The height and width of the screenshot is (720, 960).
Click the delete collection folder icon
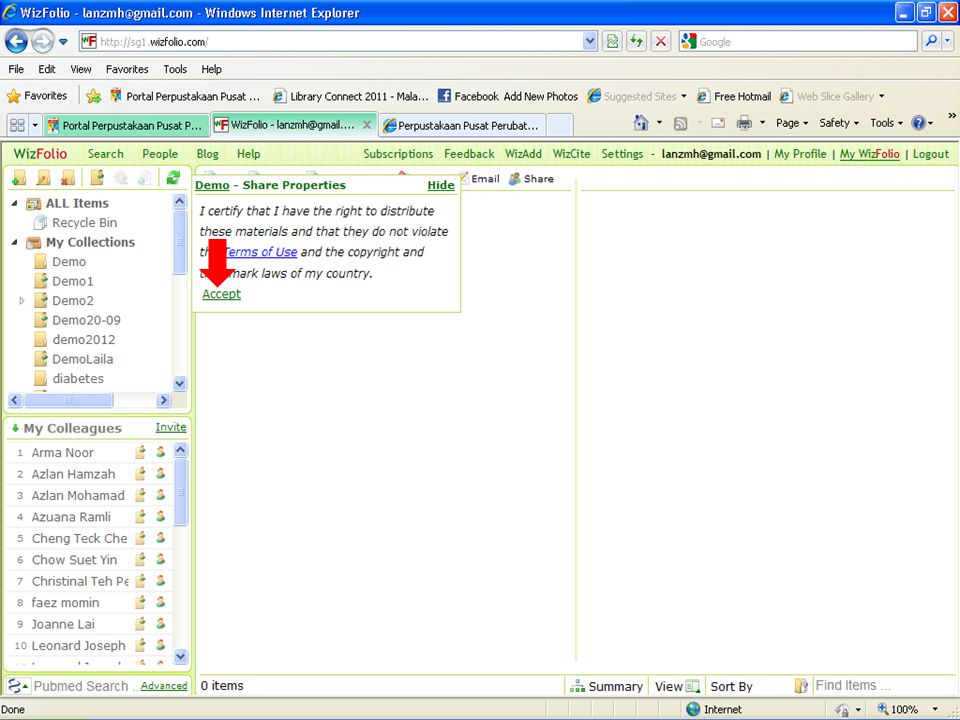click(67, 178)
